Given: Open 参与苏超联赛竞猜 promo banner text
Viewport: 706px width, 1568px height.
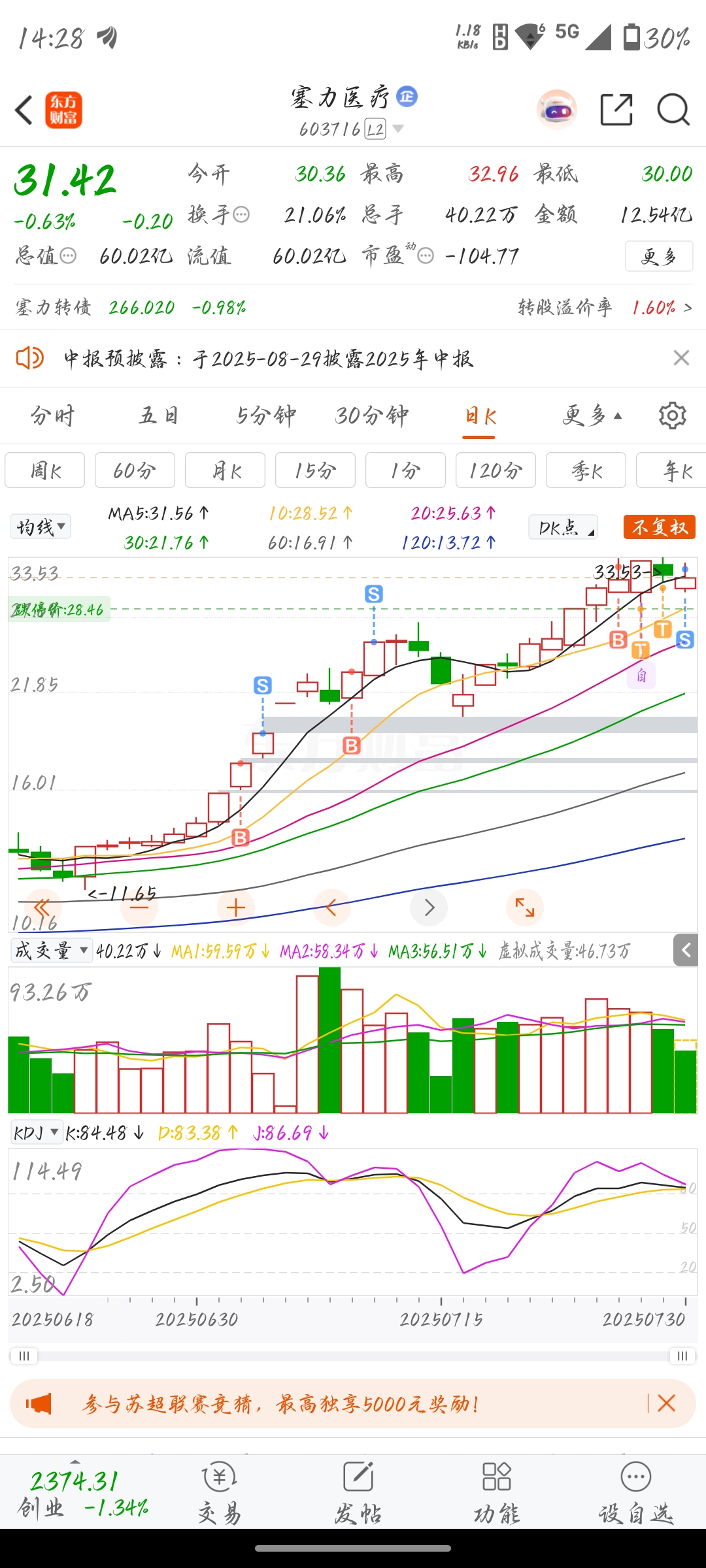Looking at the screenshot, I should click(281, 1403).
